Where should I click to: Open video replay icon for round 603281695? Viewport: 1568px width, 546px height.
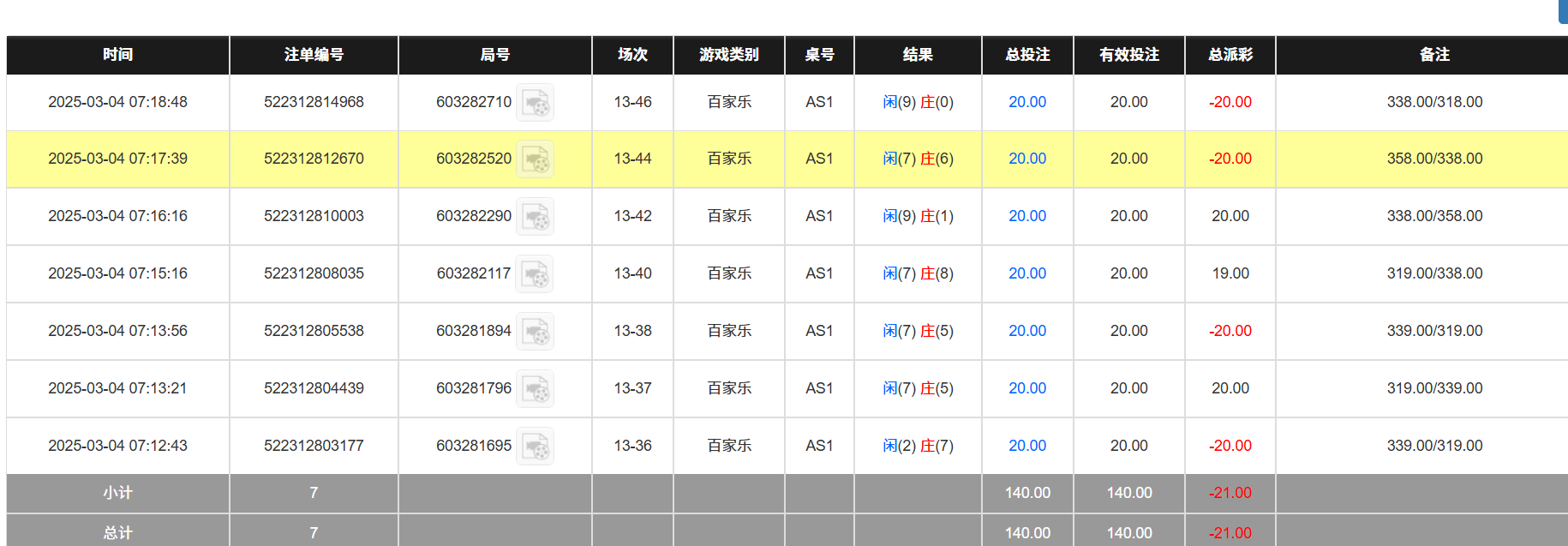(536, 447)
